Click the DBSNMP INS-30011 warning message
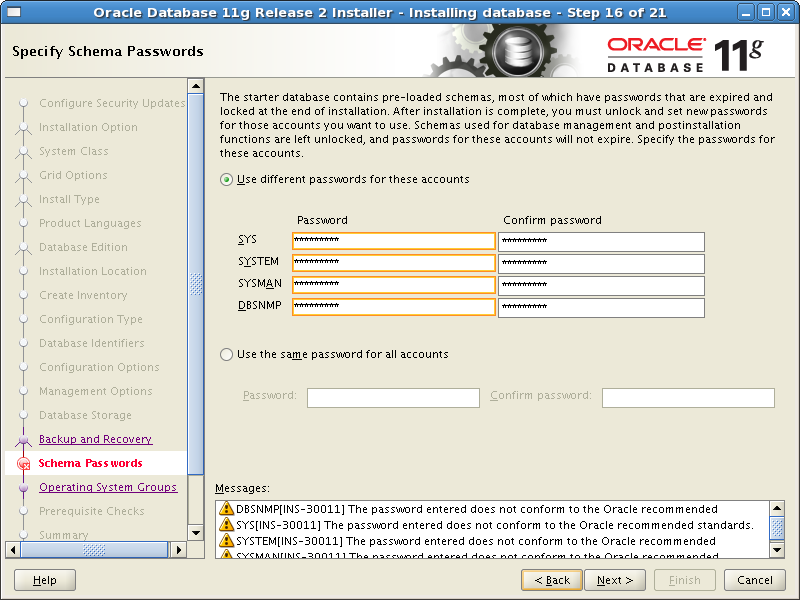Viewport: 800px width, 600px height. [477, 509]
